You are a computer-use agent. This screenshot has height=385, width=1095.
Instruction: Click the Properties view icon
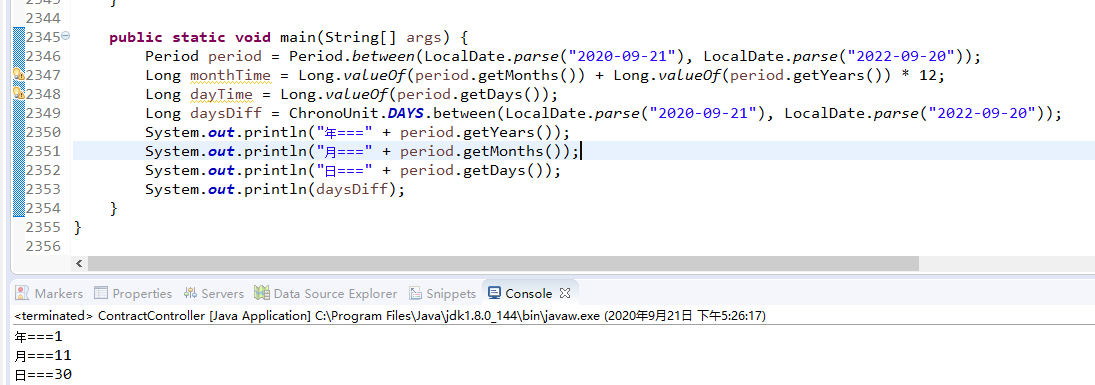coord(101,293)
